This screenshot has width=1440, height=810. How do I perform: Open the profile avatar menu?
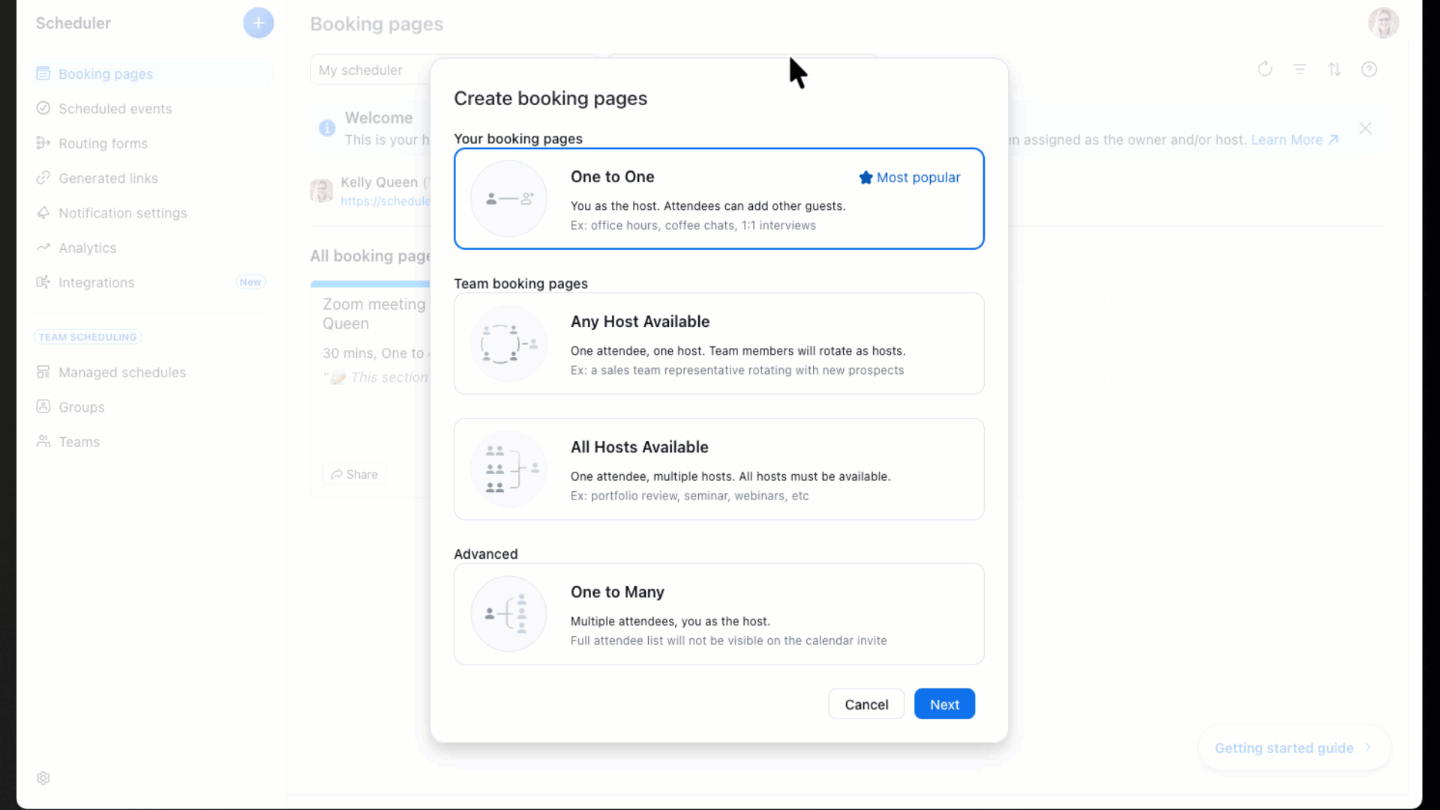pyautogui.click(x=1384, y=23)
